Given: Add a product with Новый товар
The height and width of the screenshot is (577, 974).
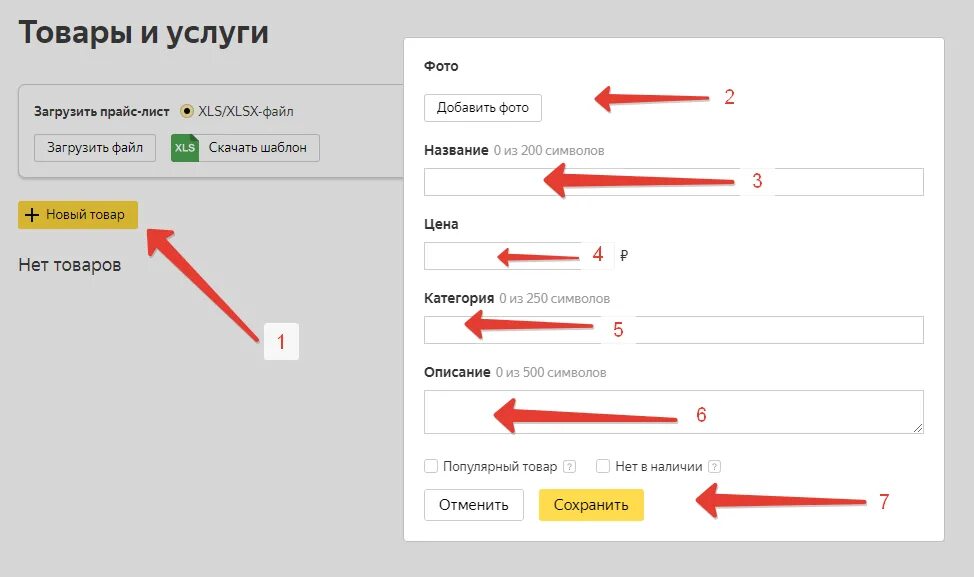Looking at the screenshot, I should 78,215.
